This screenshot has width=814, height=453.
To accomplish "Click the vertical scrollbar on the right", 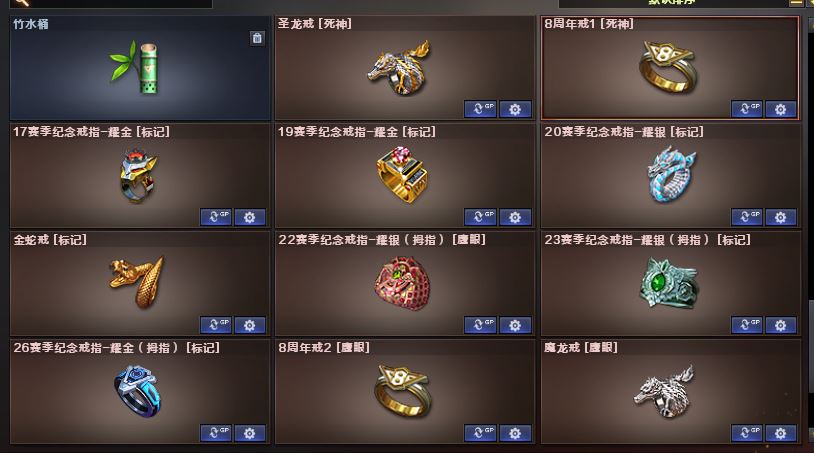I will point(810,228).
